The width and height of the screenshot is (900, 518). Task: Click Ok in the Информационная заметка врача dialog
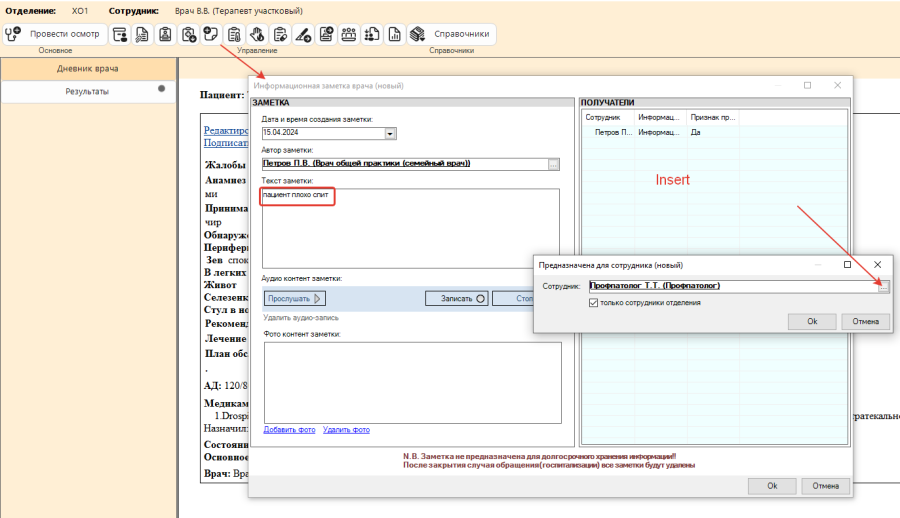tap(772, 486)
